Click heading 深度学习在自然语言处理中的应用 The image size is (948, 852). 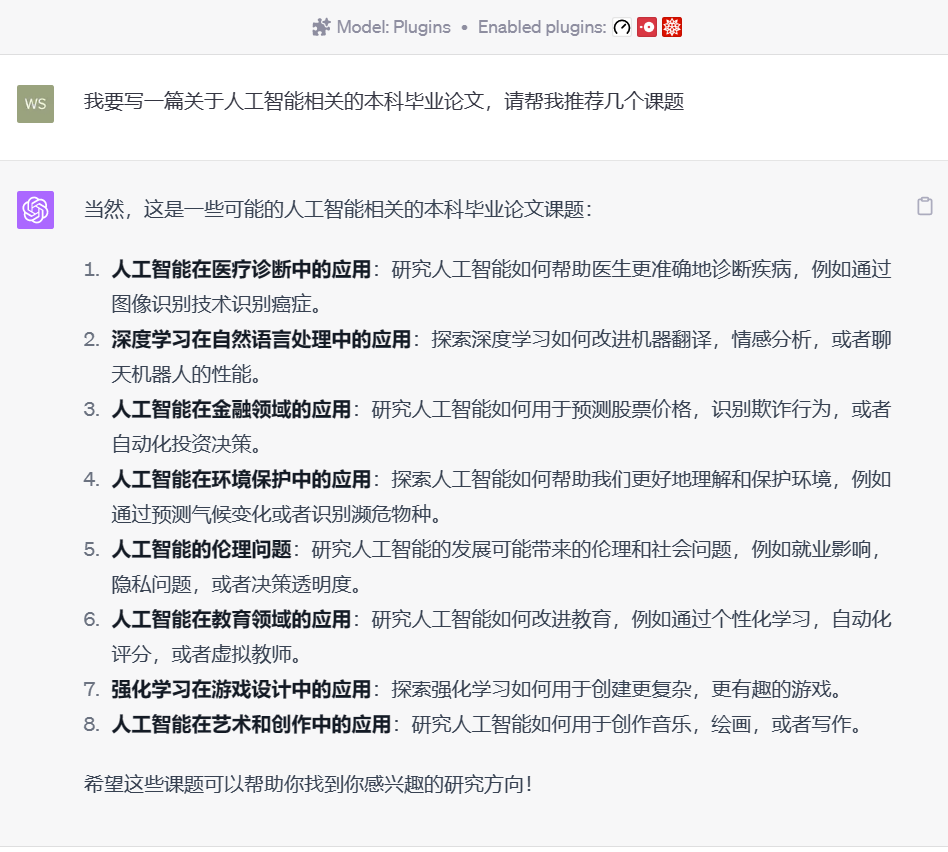[x=261, y=339]
